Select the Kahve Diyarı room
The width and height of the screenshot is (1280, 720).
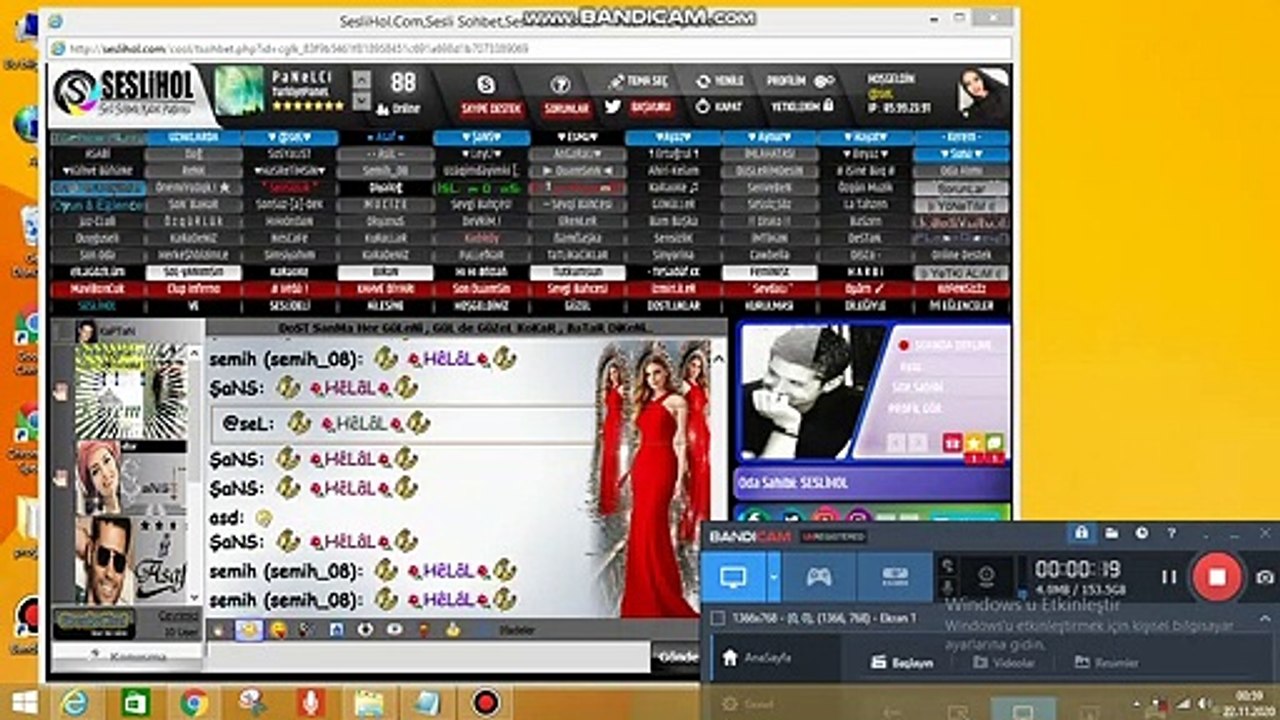tap(385, 289)
